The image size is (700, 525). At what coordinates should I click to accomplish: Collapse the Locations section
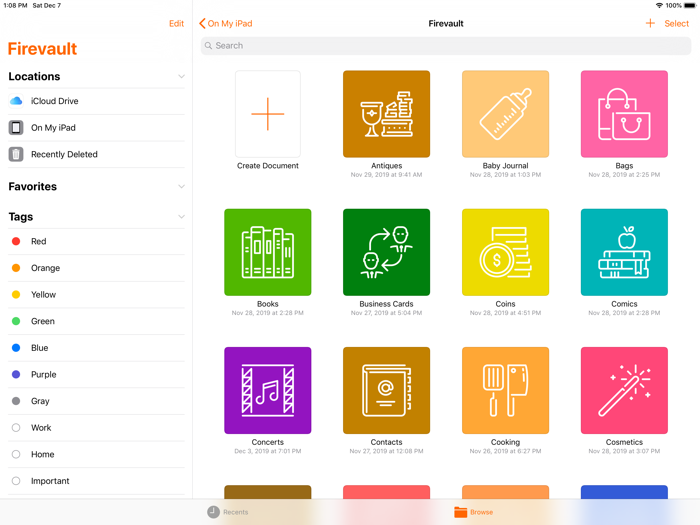(x=181, y=76)
